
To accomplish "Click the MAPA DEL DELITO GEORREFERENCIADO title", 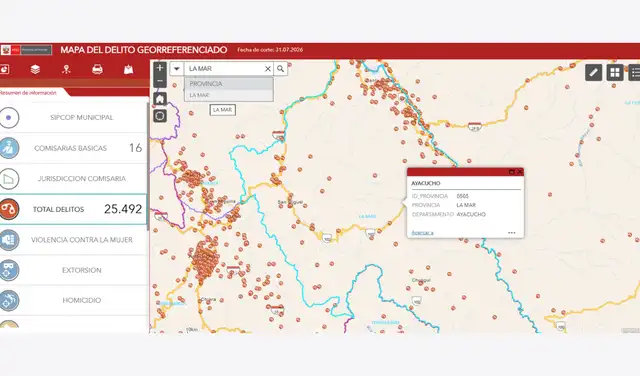I will 144,50.
